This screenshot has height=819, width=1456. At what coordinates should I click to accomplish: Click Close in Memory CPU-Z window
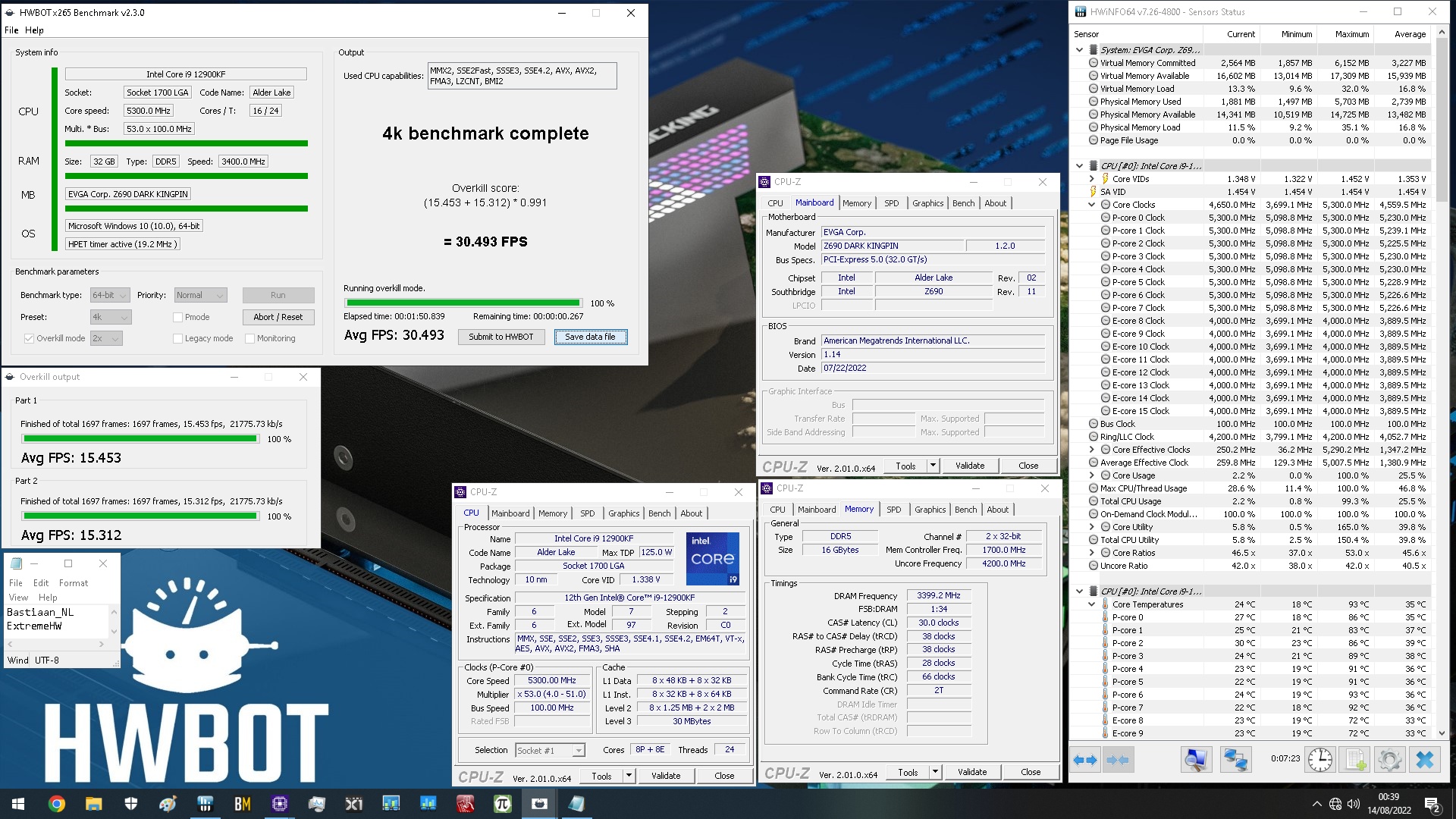1031,772
